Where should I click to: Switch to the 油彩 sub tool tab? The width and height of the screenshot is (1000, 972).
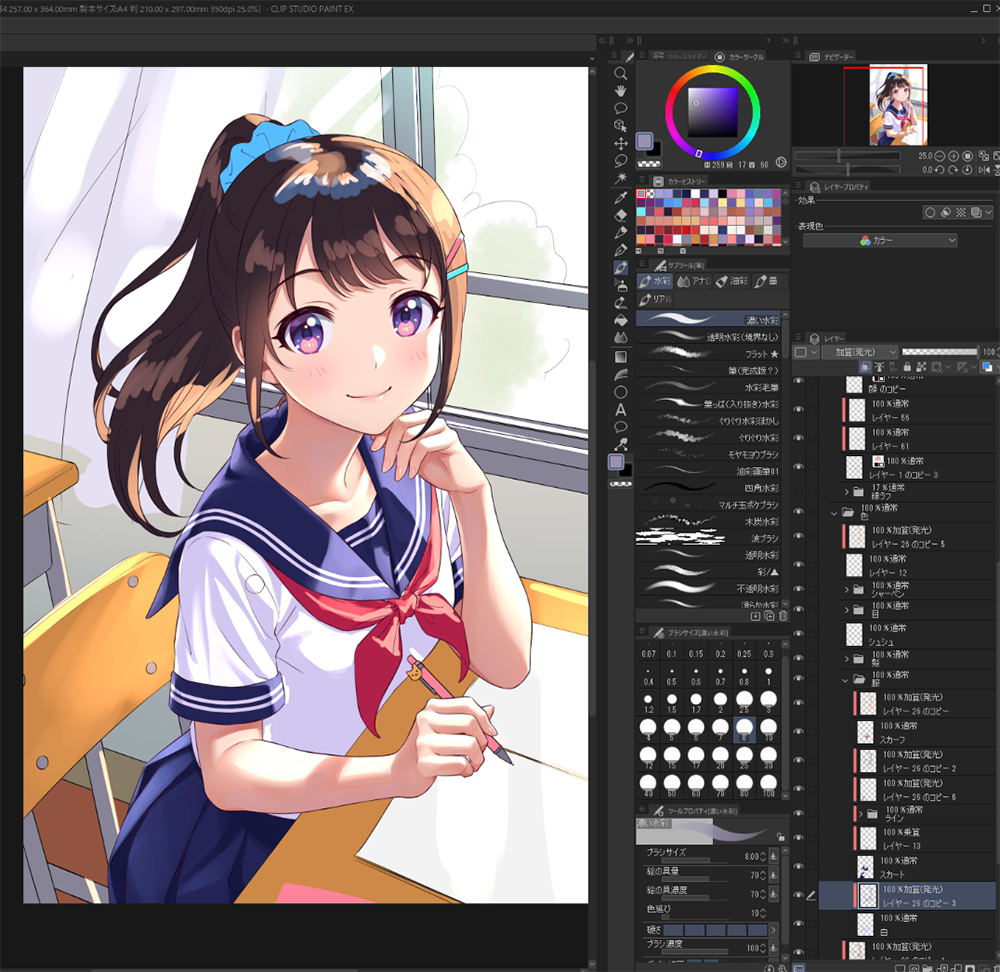click(735, 283)
